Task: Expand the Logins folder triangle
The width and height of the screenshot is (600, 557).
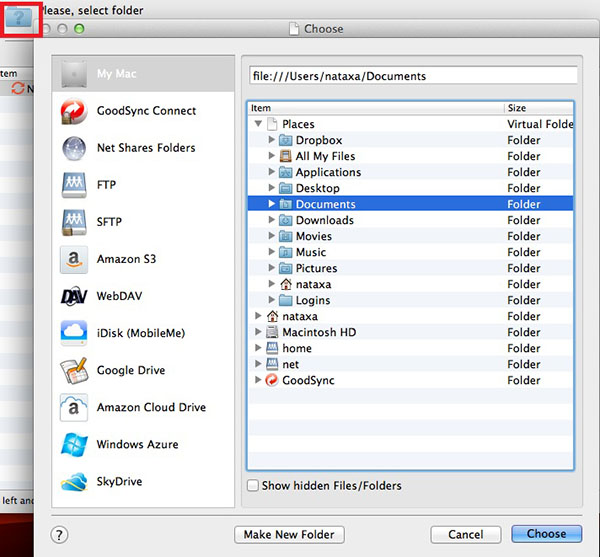Action: point(271,300)
